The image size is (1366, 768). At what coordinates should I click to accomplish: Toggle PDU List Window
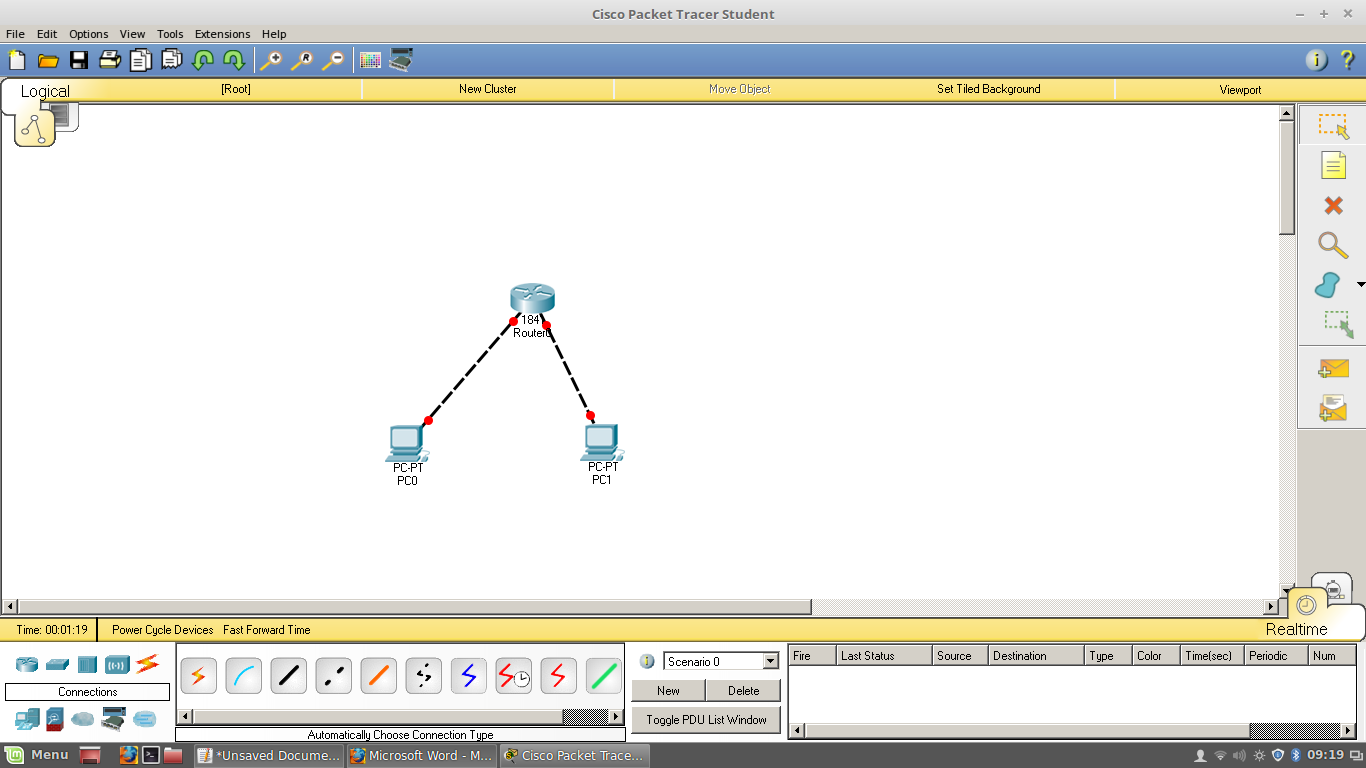(706, 719)
